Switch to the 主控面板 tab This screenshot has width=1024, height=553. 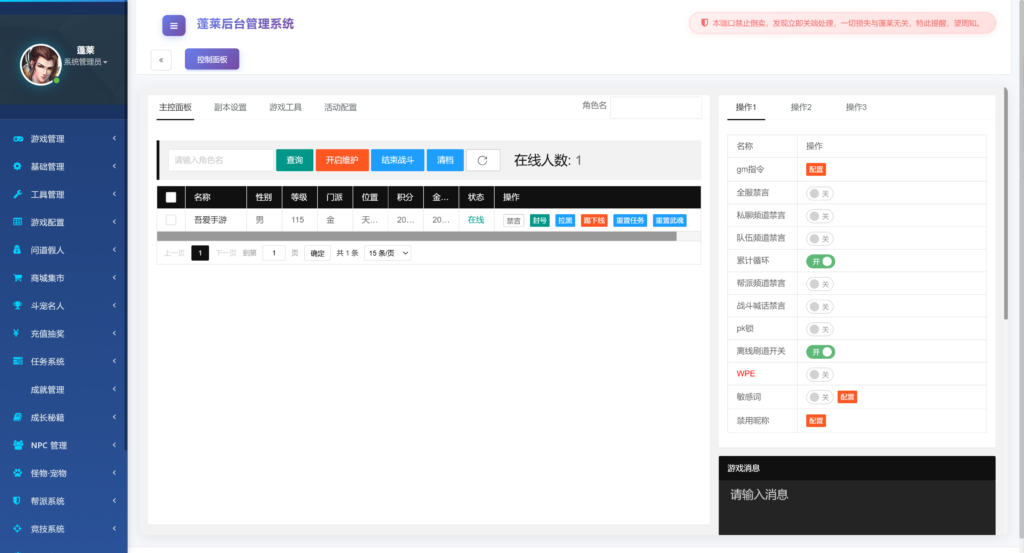click(x=176, y=107)
